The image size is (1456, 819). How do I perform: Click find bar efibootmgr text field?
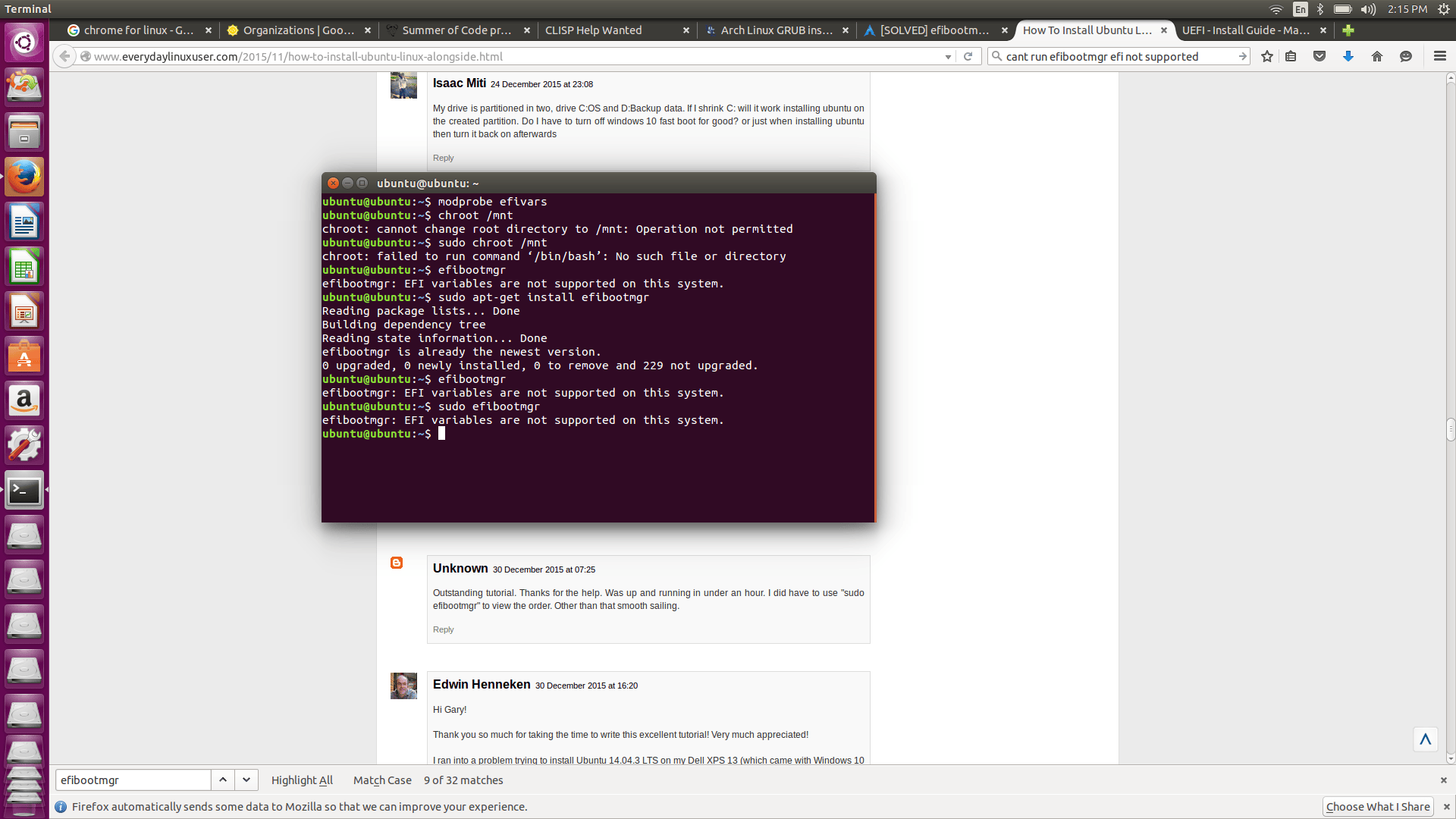click(133, 780)
